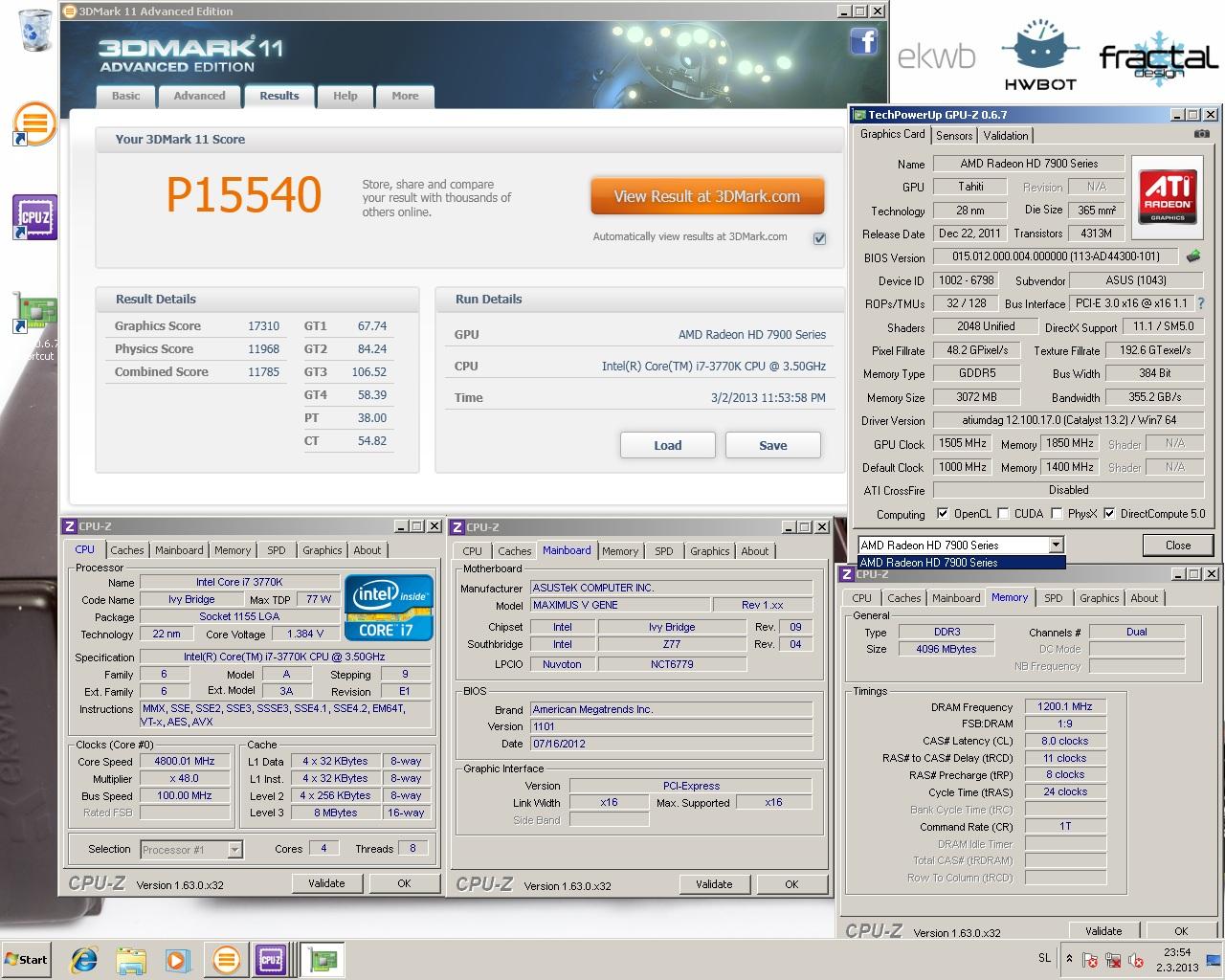
Task: Click the Close button in GPU-Z
Action: (x=1178, y=545)
